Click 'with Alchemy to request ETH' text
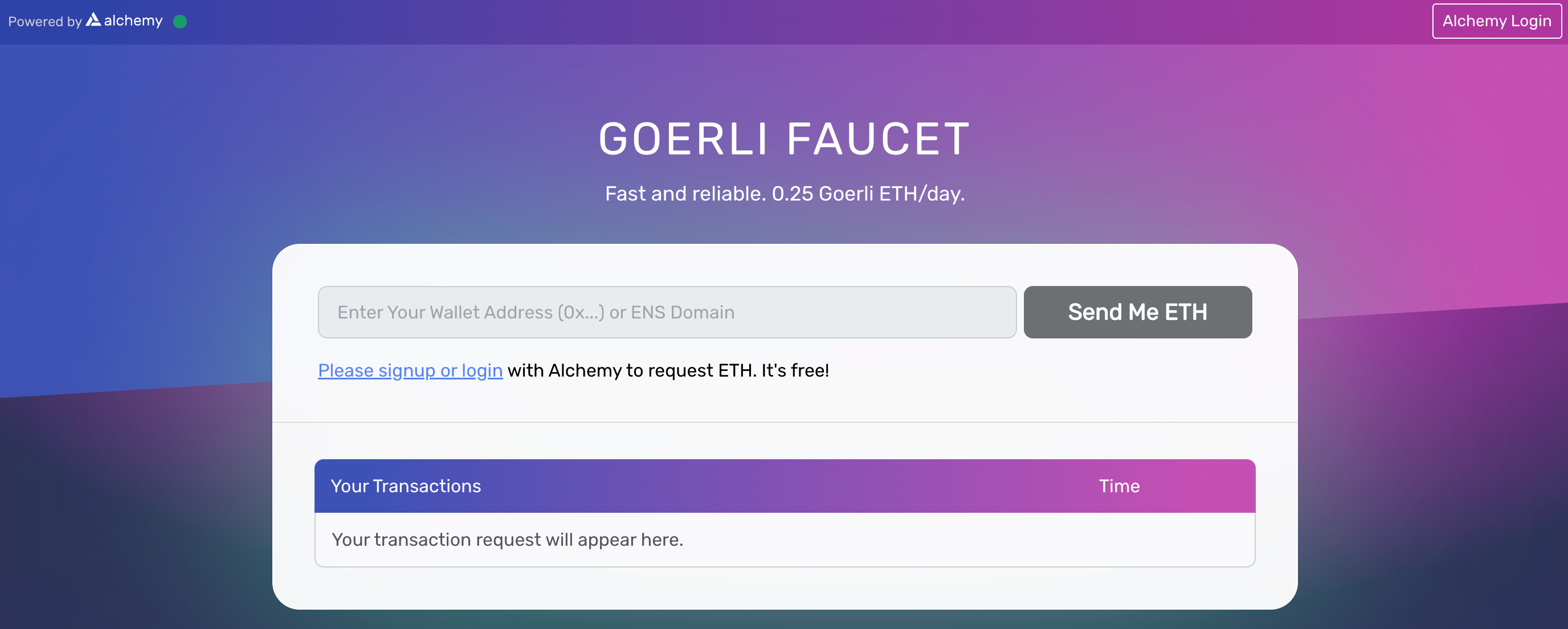 click(631, 370)
